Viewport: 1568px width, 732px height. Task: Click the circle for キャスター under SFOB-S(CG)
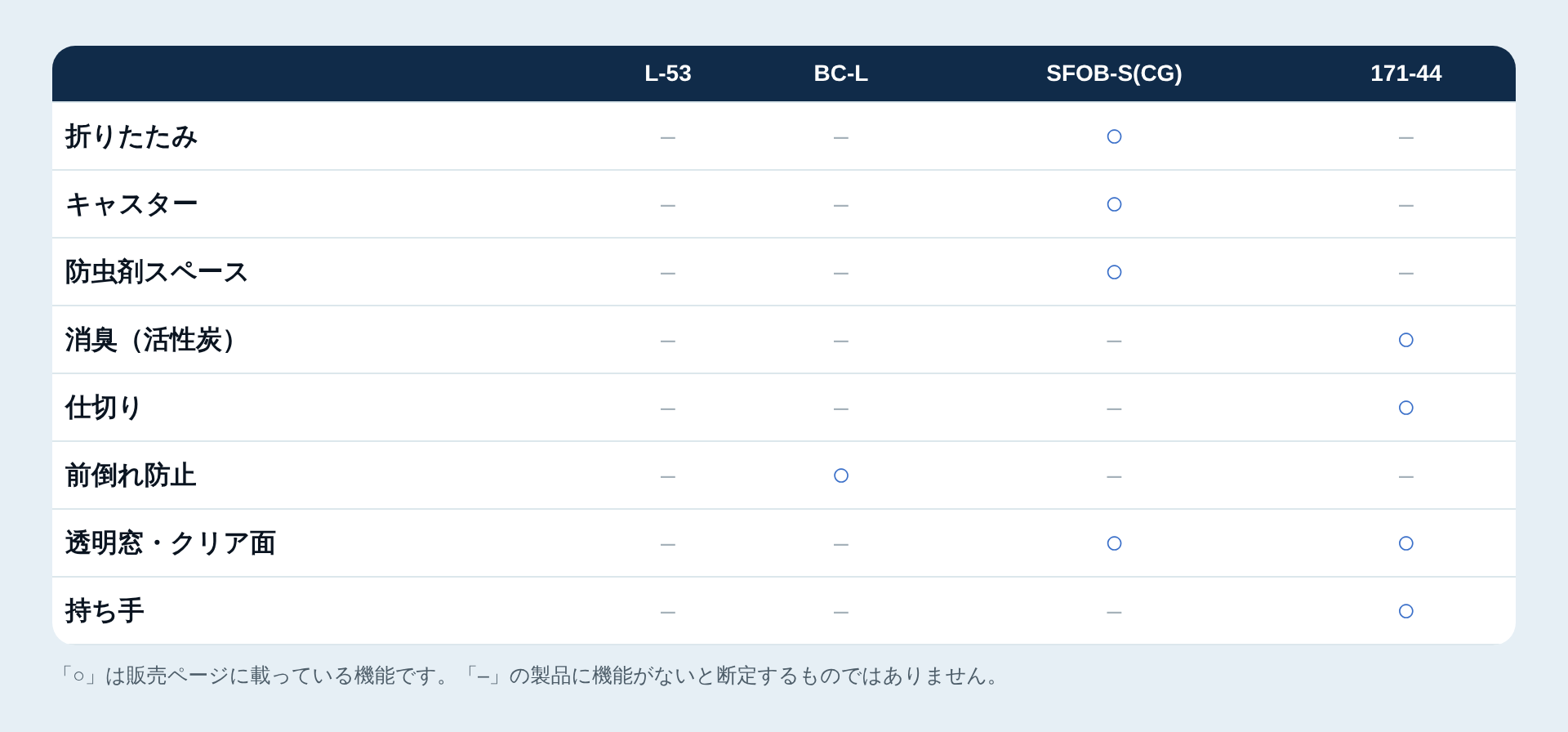(1114, 204)
